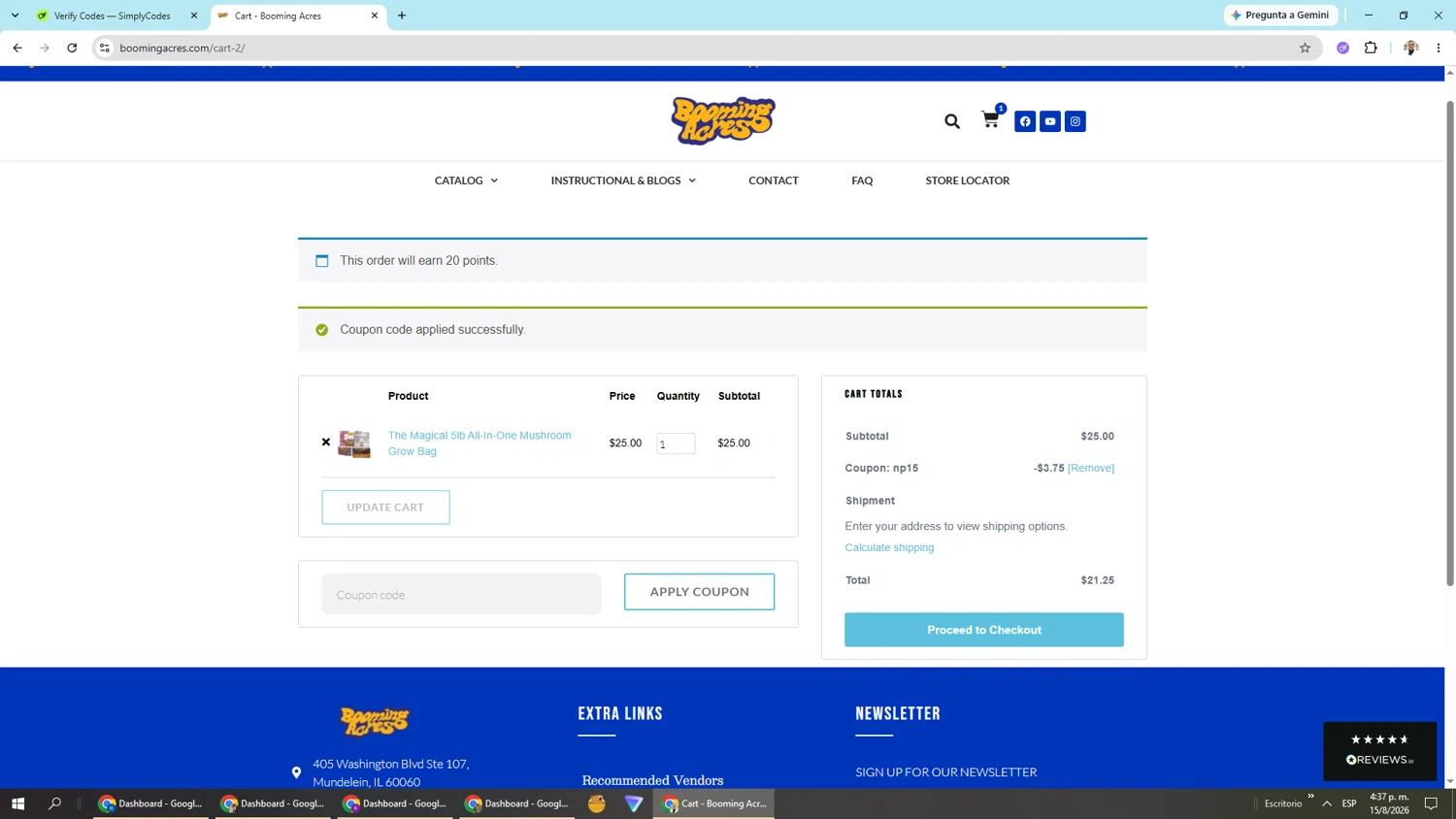Select the Cart - Booming Acres tab
The image size is (1456, 819).
pyautogui.click(x=298, y=16)
